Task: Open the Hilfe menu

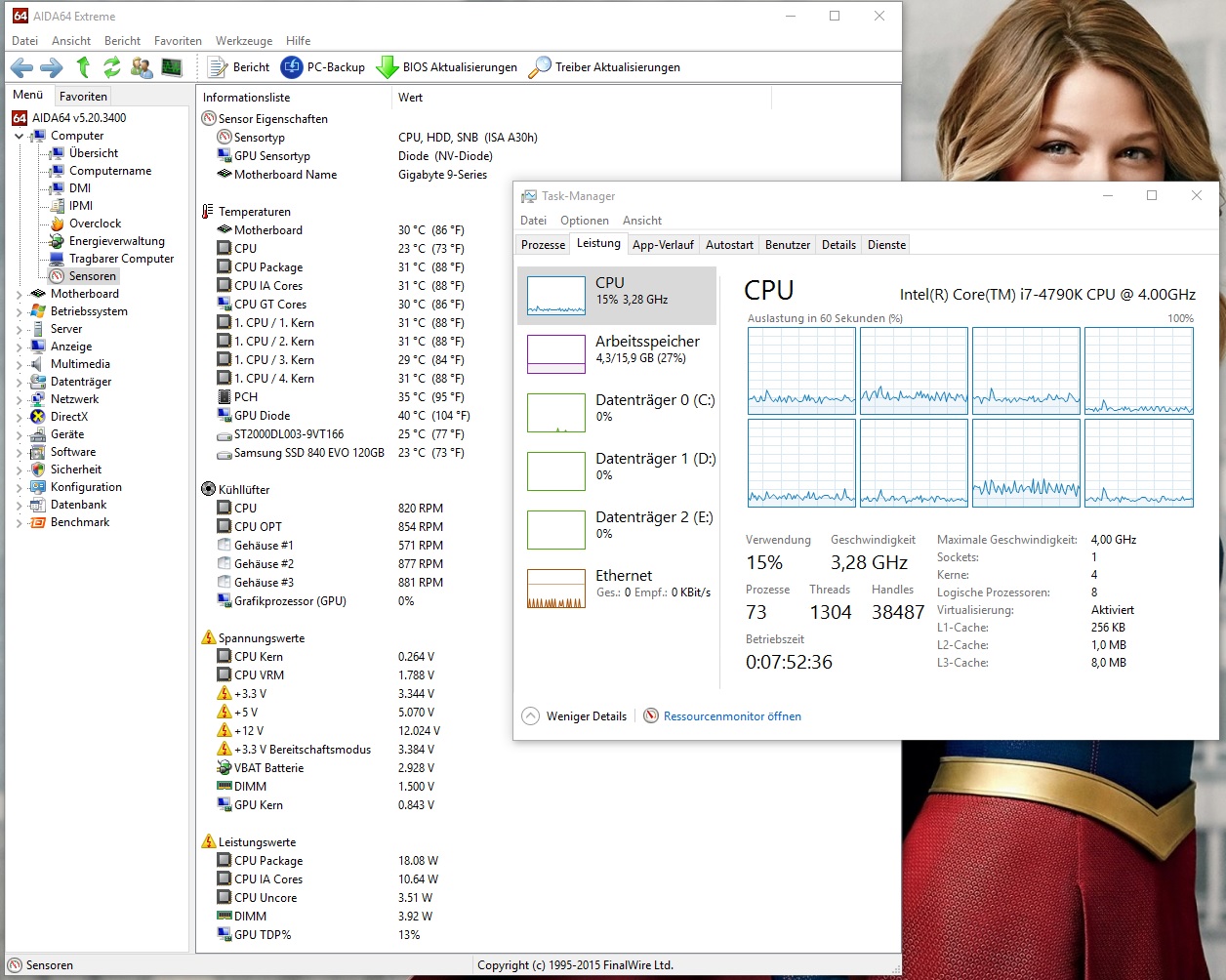Action: point(299,41)
